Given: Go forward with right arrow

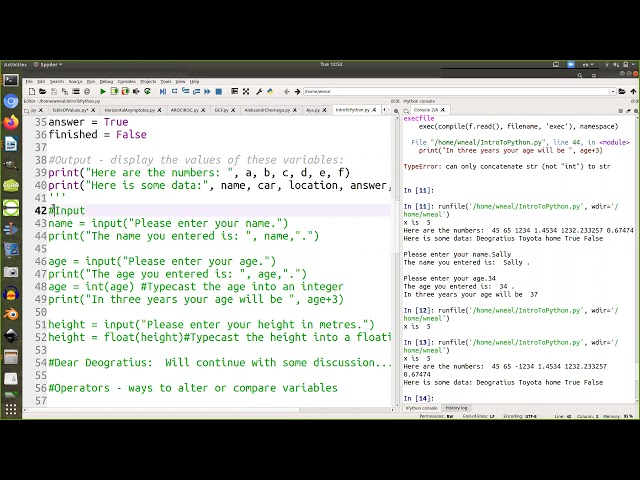Looking at the screenshot, I should pos(297,91).
